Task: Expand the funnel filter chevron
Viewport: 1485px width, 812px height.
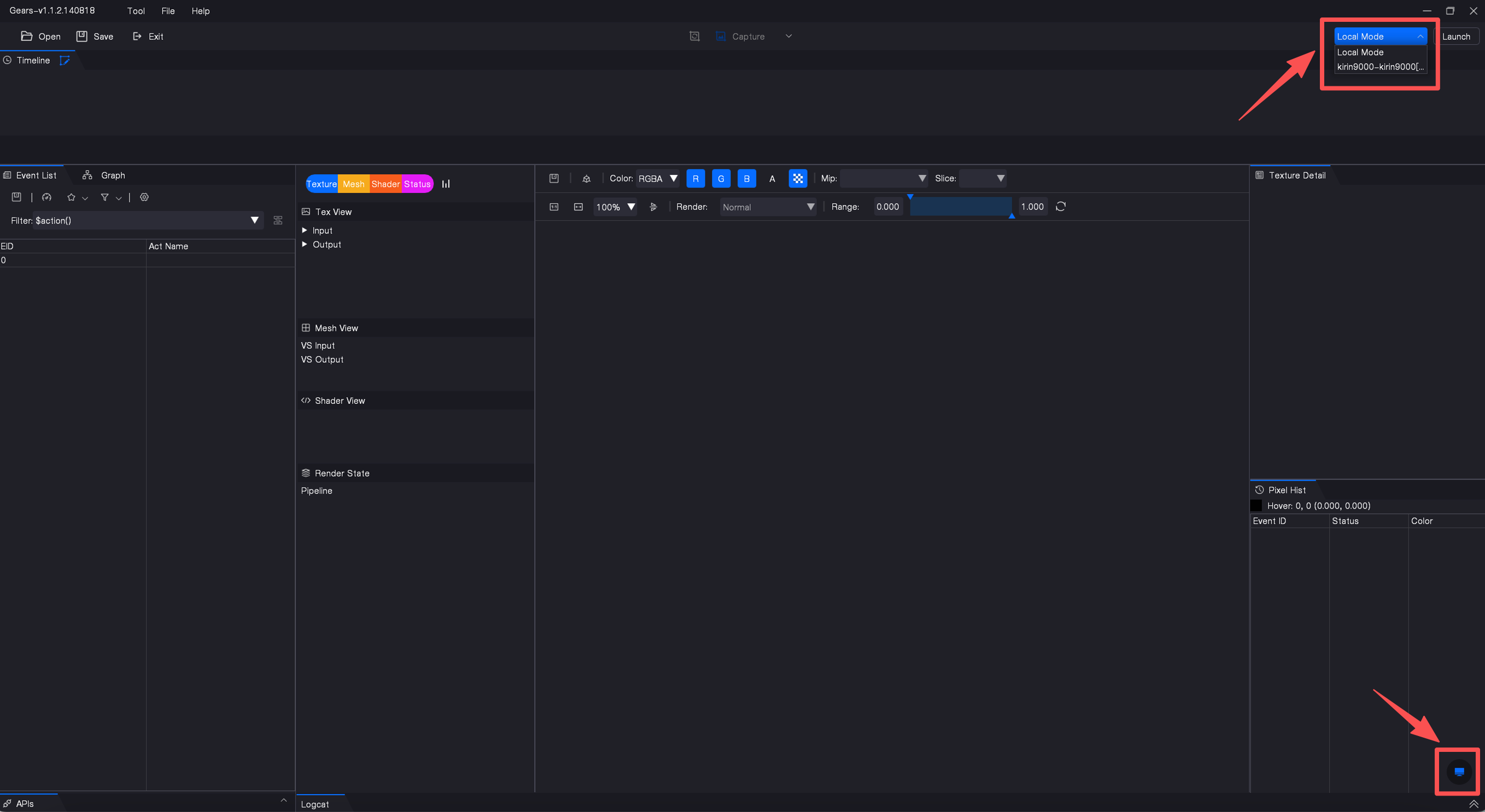Action: click(119, 198)
